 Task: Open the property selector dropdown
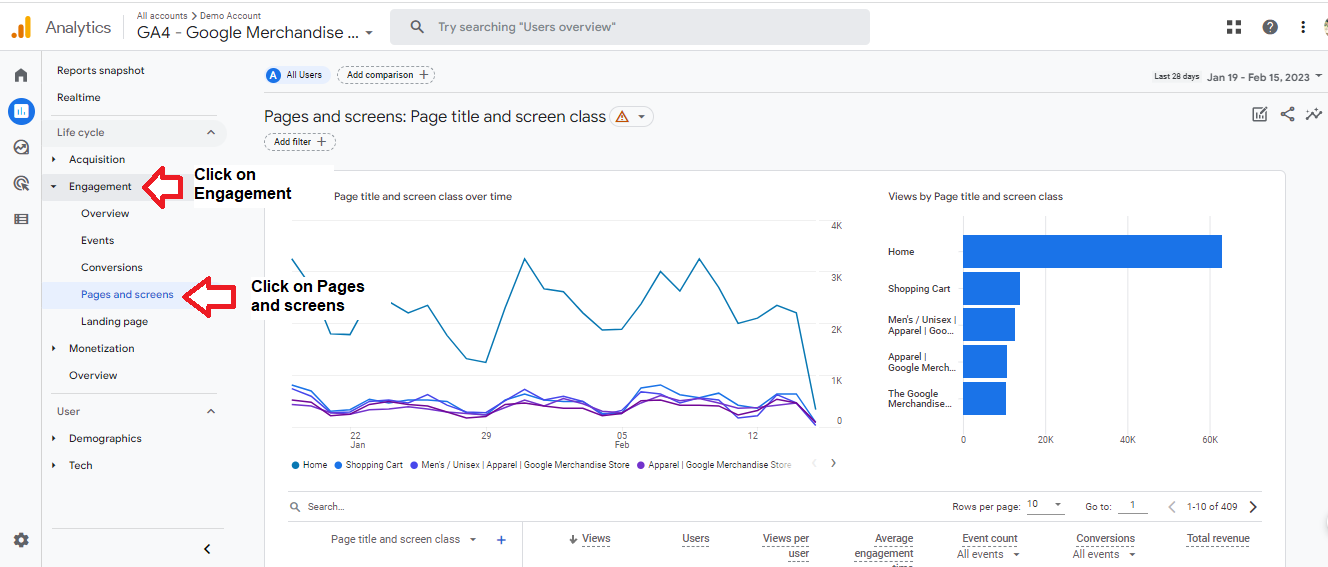[x=256, y=32]
